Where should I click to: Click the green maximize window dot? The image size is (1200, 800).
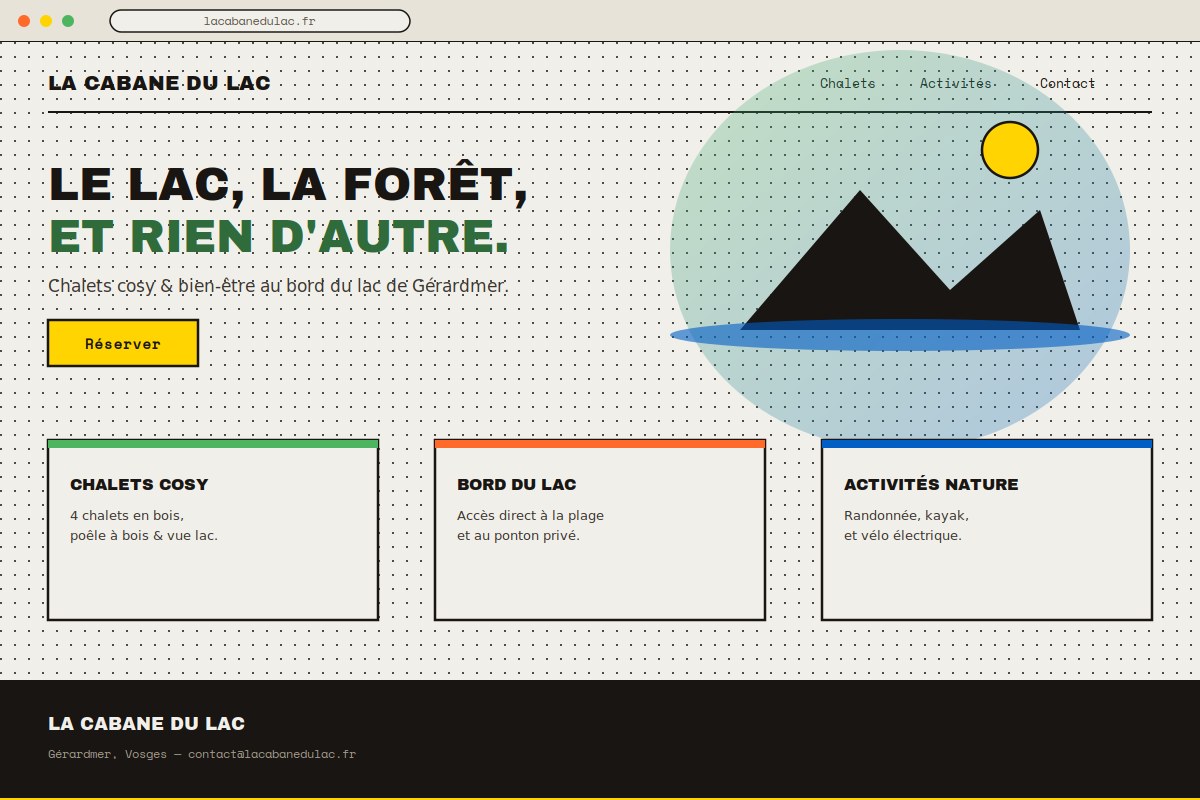coord(68,21)
